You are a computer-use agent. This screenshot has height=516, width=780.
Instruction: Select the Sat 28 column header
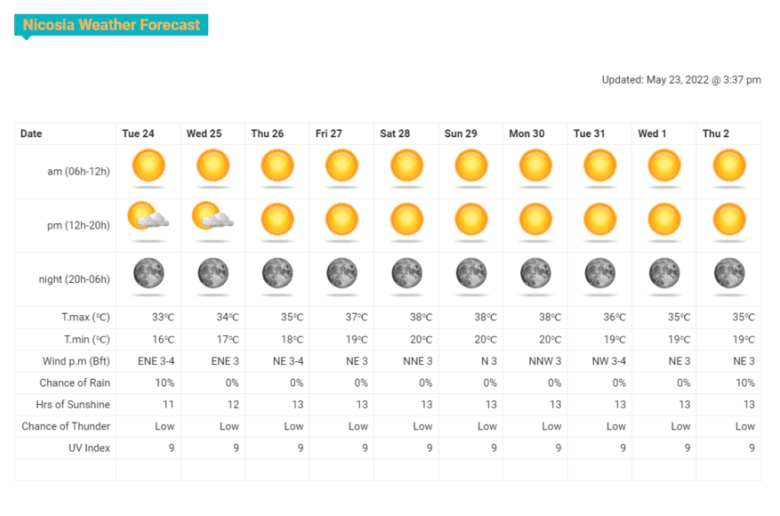tap(395, 134)
